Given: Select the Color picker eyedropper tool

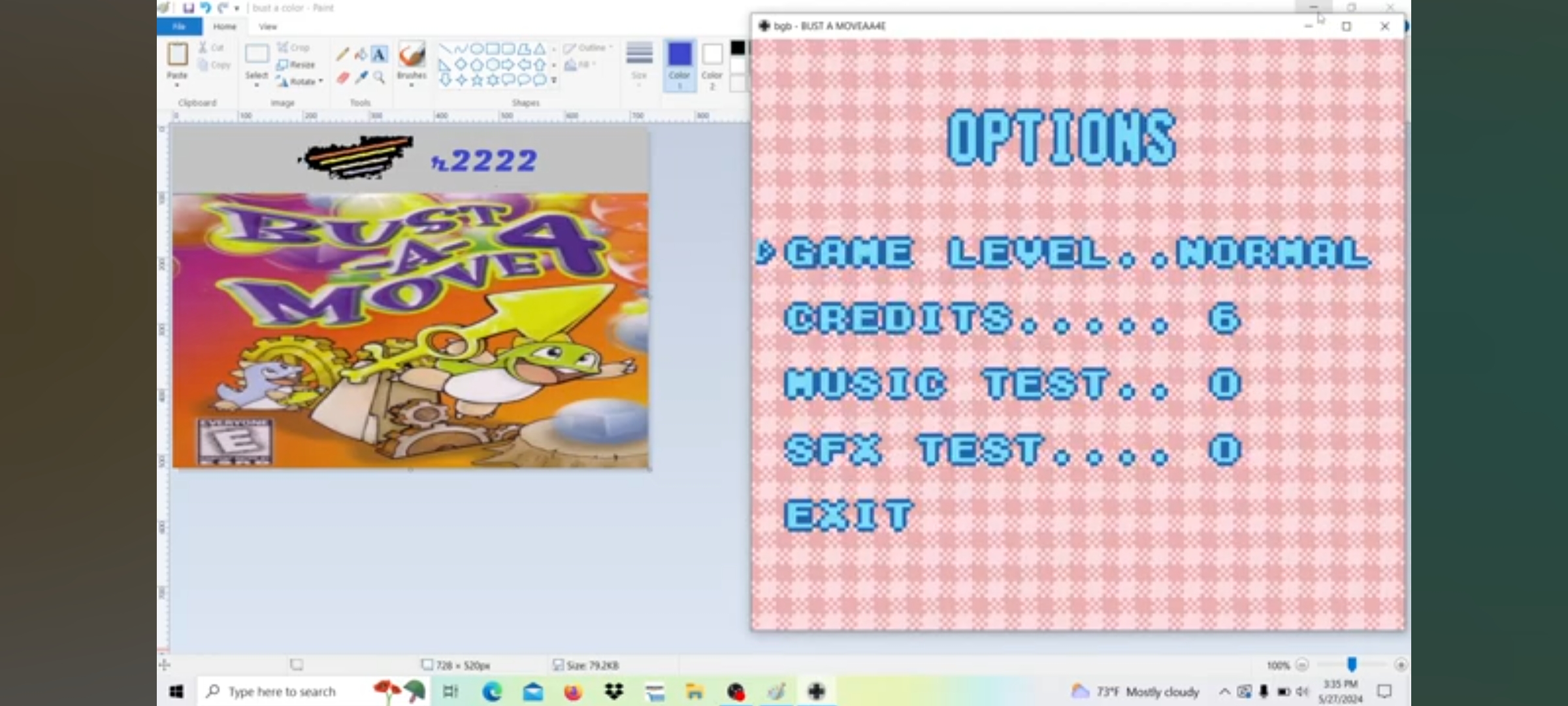Looking at the screenshot, I should point(361,78).
